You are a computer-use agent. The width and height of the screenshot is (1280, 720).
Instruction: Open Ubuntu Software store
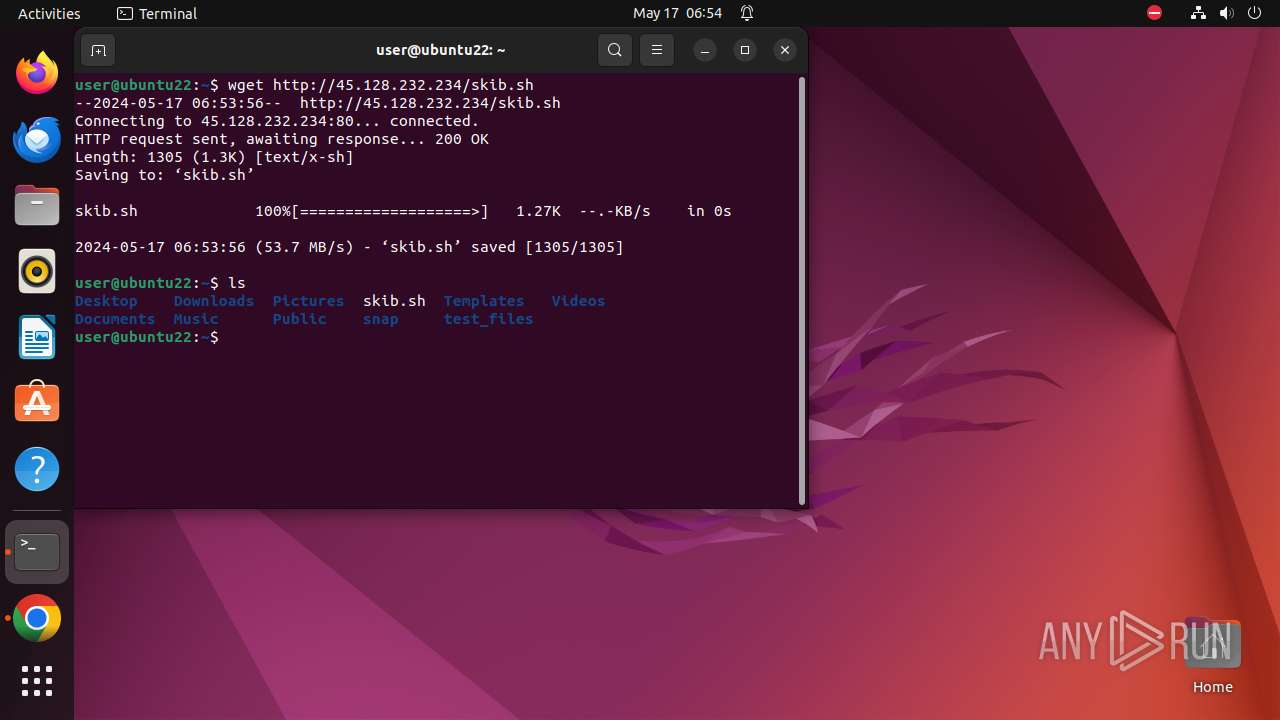[x=37, y=403]
